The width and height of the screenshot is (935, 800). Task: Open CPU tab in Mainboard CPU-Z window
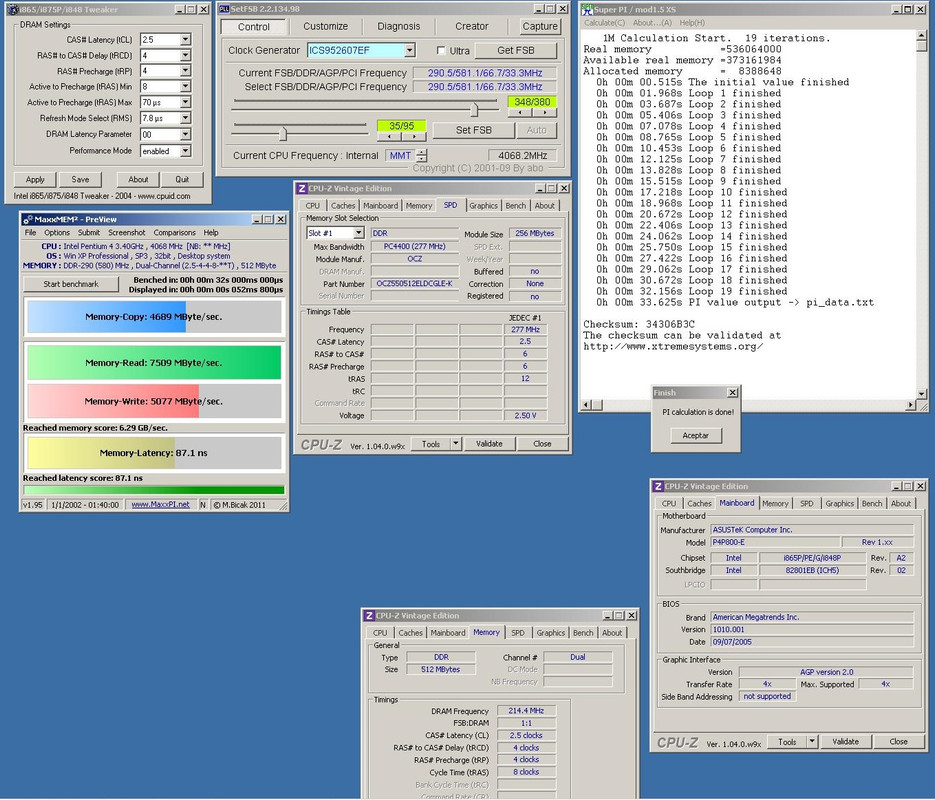[669, 504]
